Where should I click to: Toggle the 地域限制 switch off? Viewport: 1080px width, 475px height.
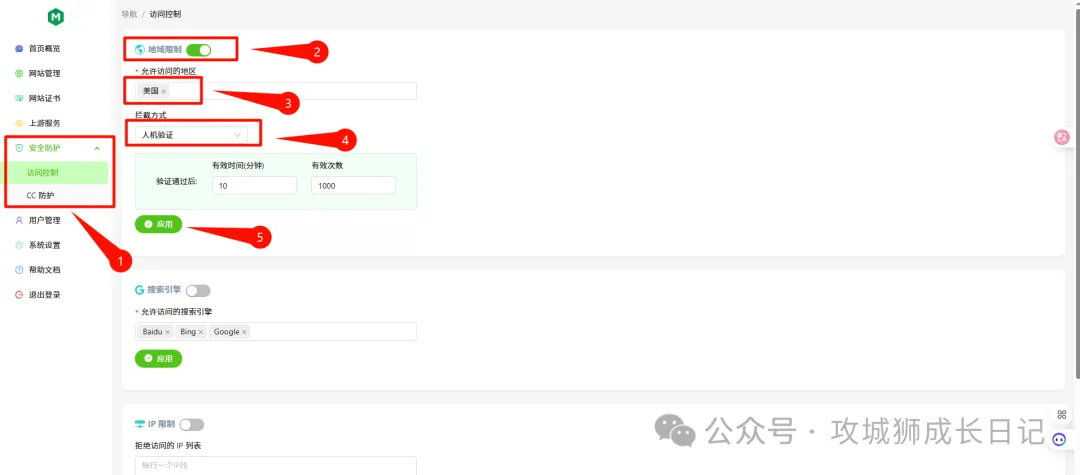point(198,50)
